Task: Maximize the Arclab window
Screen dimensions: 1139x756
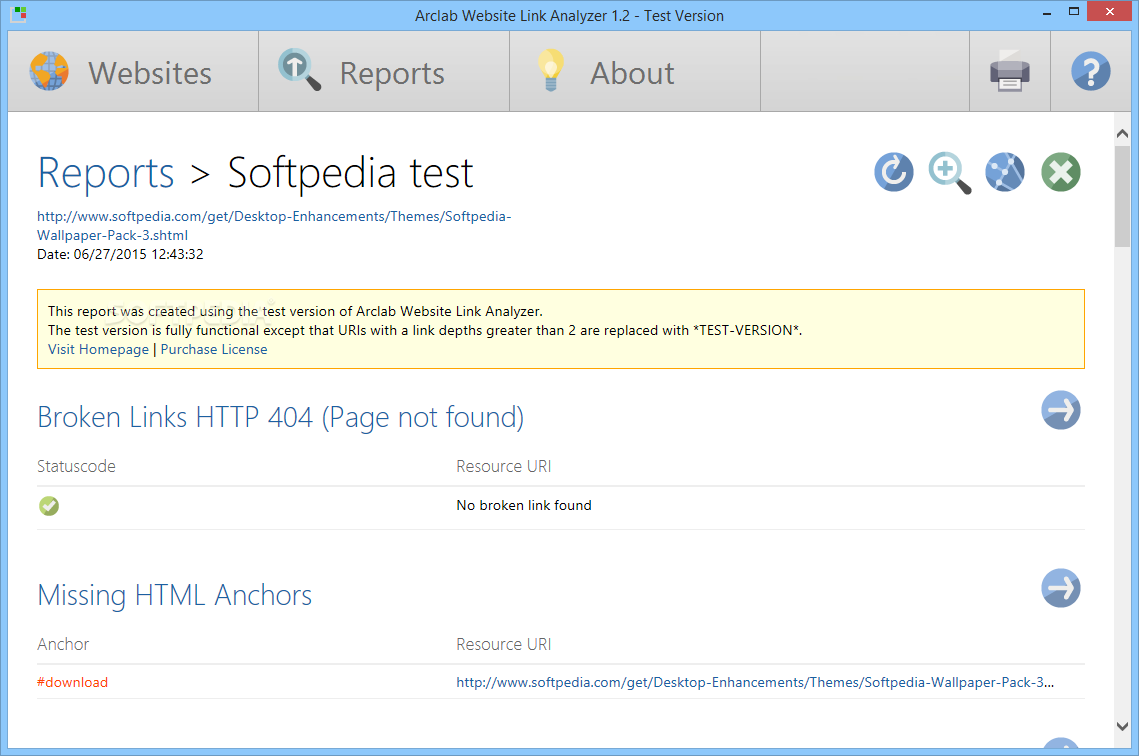Action: point(1074,12)
